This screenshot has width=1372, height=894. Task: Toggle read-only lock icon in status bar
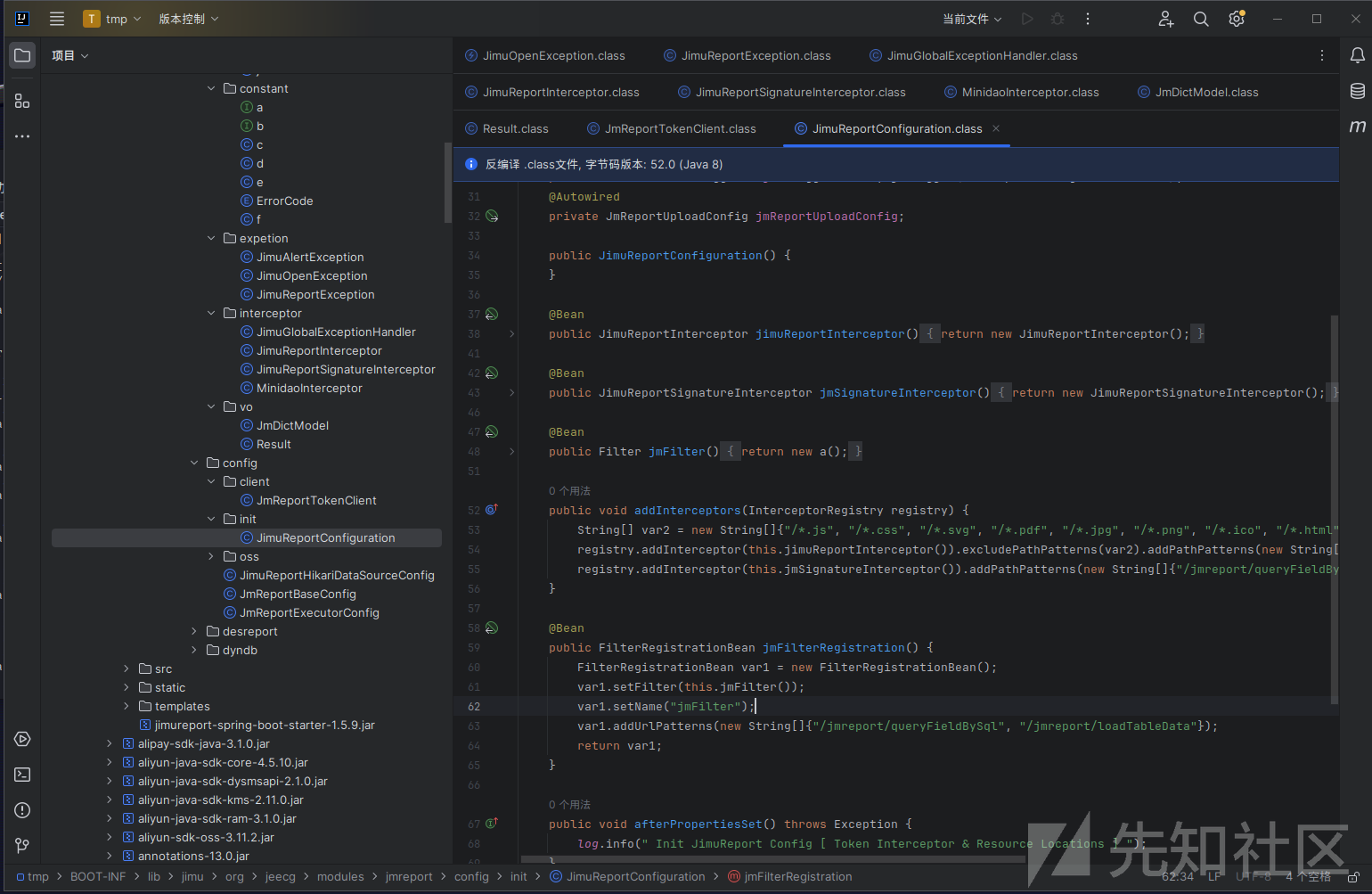pyautogui.click(x=1353, y=877)
